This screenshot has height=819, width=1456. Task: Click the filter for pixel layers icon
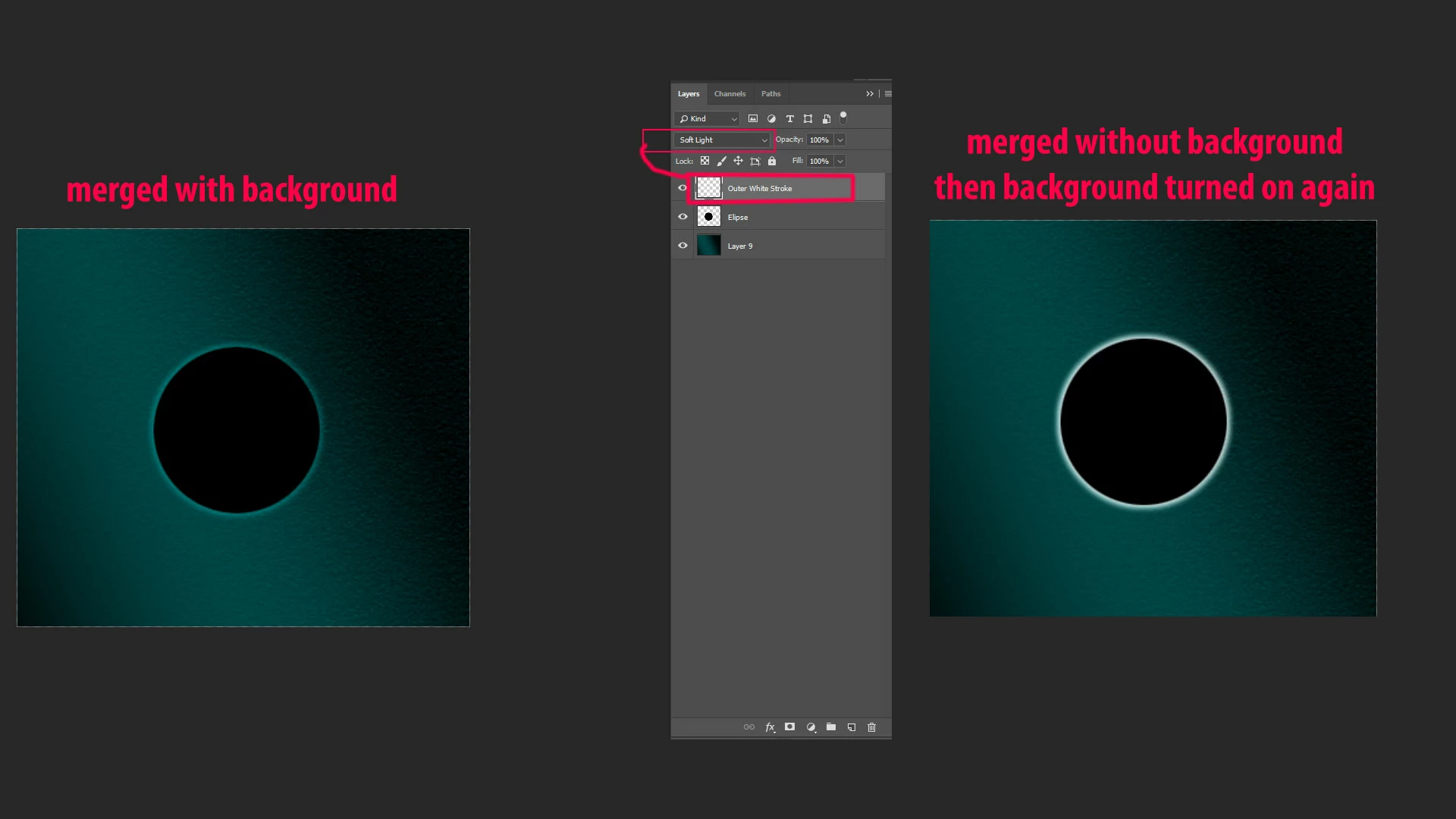753,118
